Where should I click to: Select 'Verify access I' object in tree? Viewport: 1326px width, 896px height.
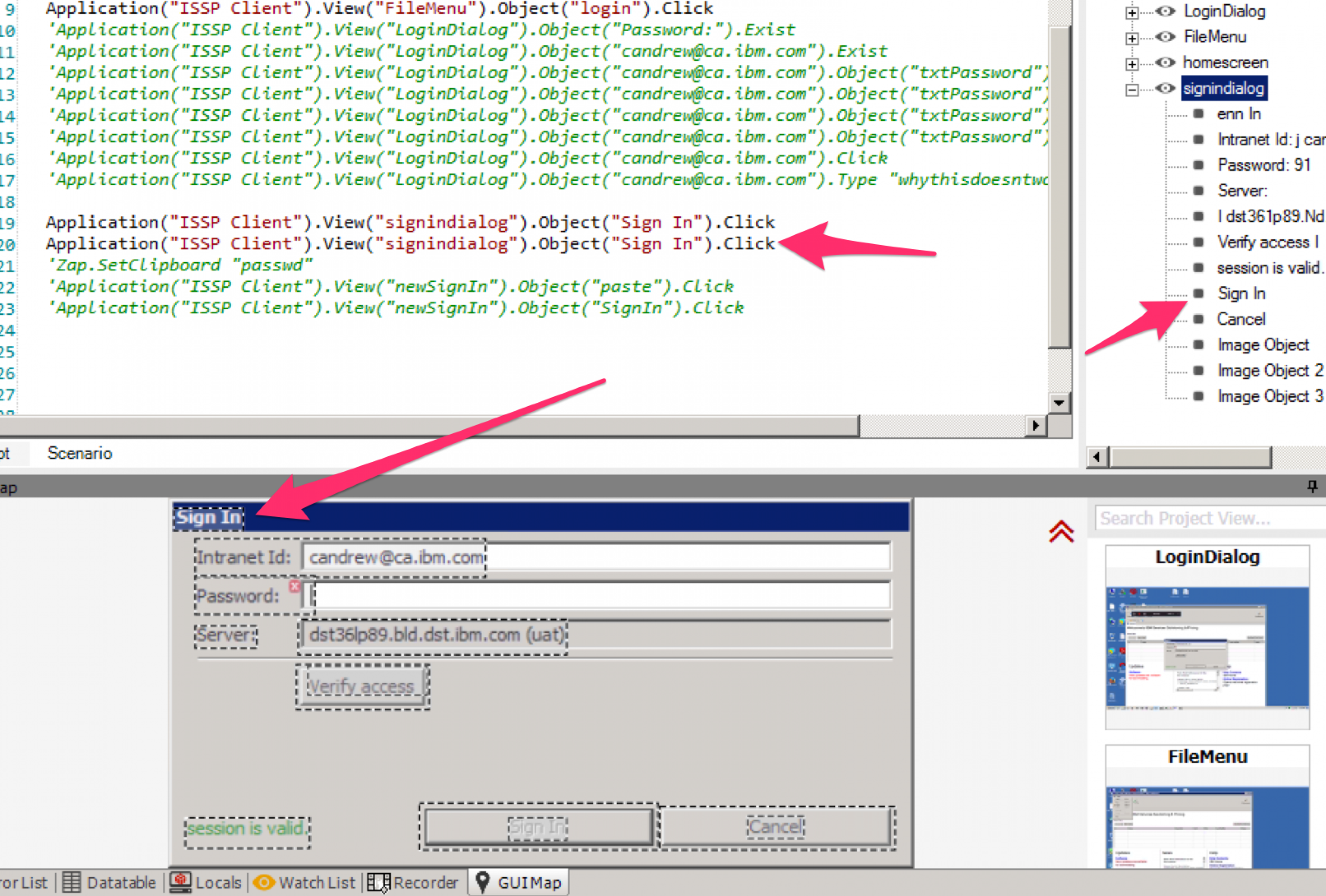coord(1268,242)
